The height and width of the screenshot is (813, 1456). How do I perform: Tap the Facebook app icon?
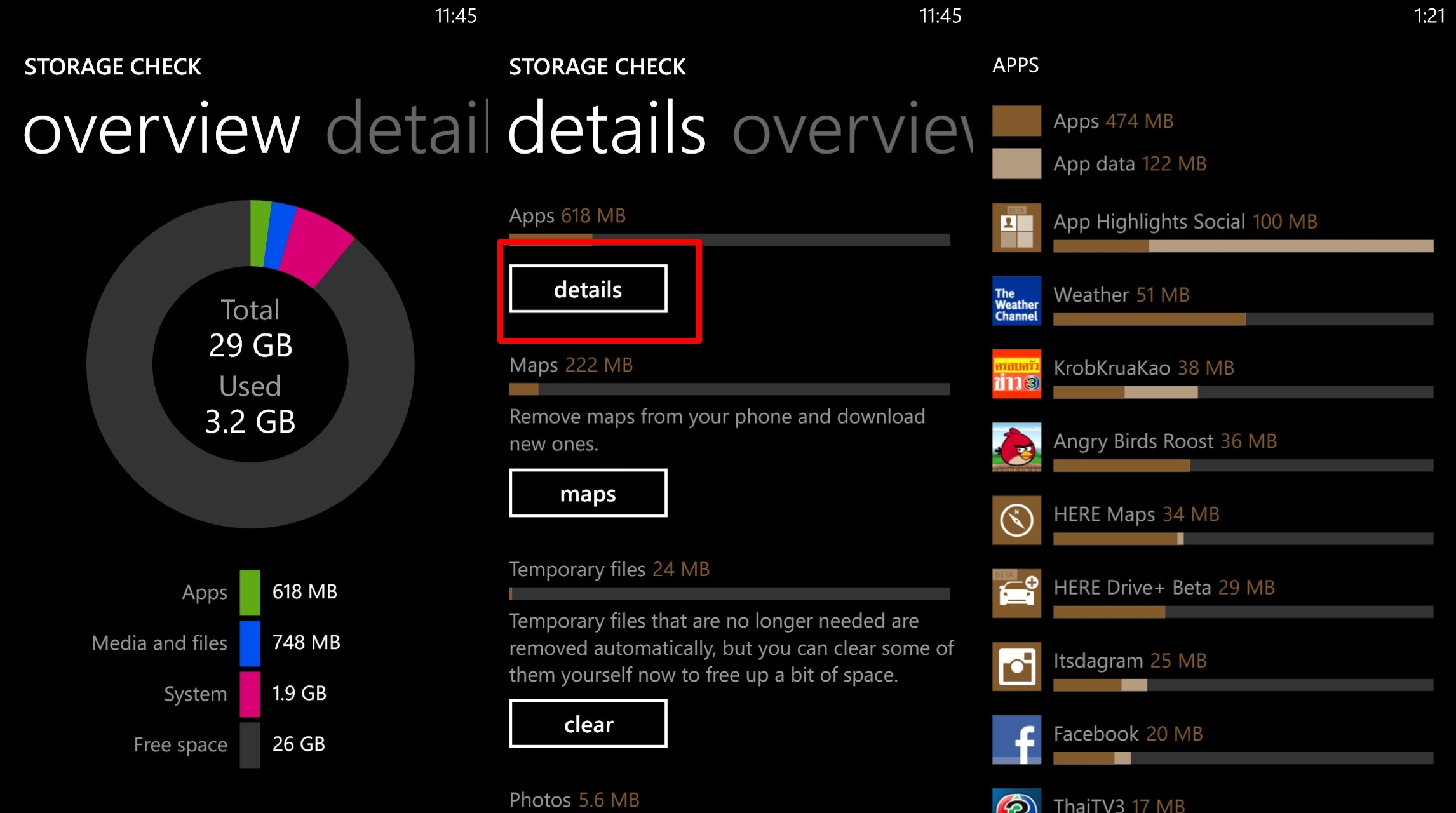1016,739
